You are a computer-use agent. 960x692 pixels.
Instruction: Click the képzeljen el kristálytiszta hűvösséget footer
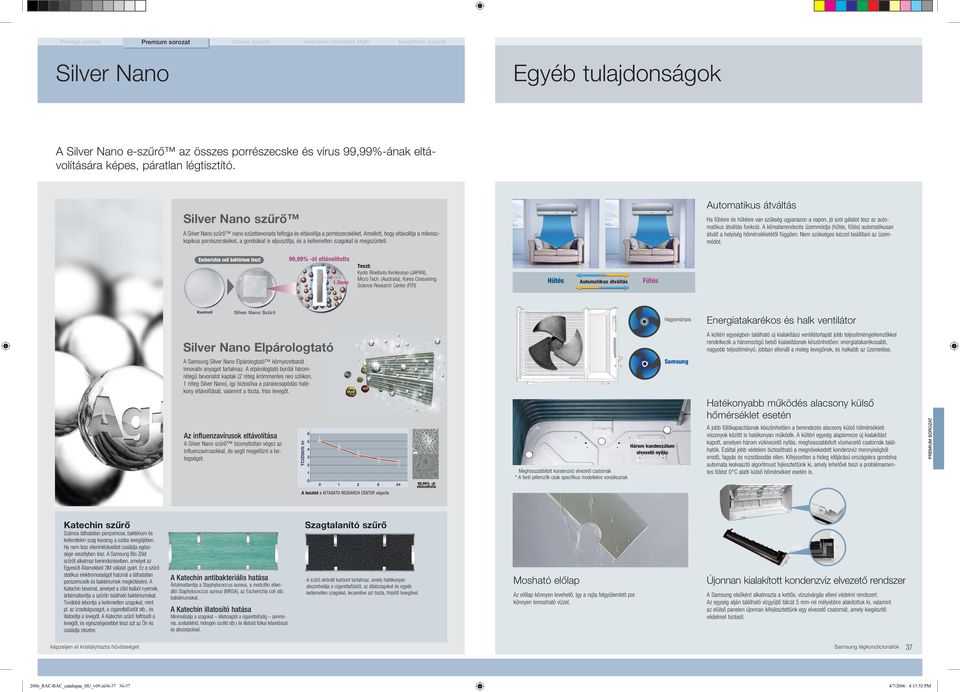[x=94, y=647]
